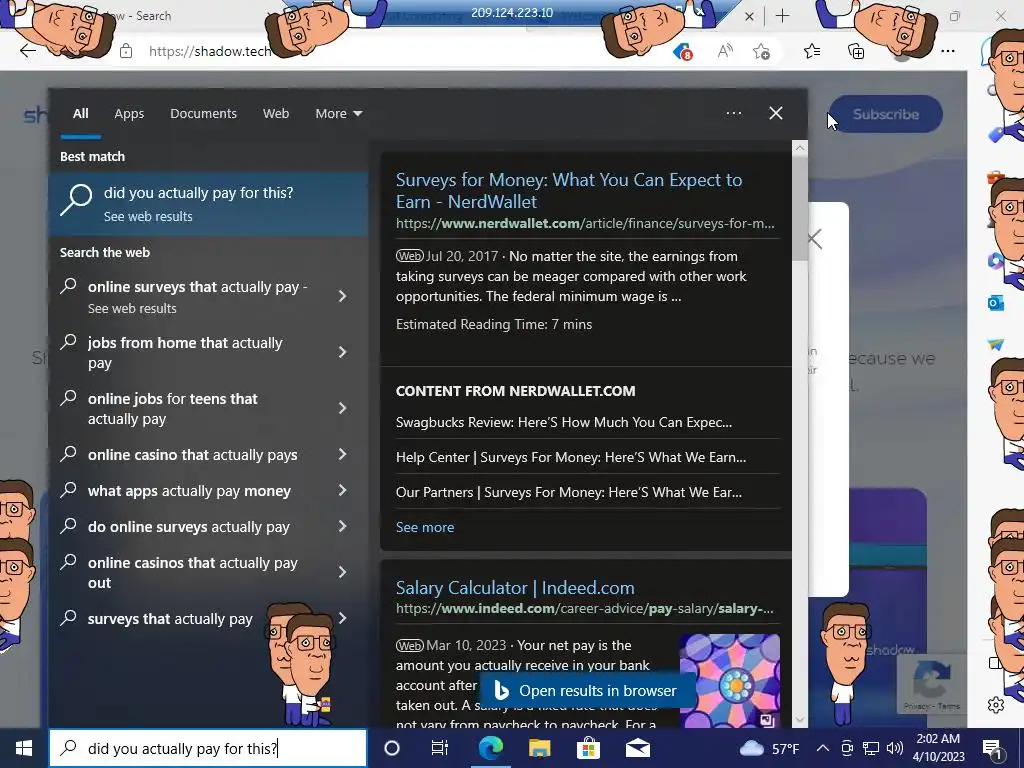Expand 'what apps actually pay money' arrow
The image size is (1024, 768).
tap(342, 490)
